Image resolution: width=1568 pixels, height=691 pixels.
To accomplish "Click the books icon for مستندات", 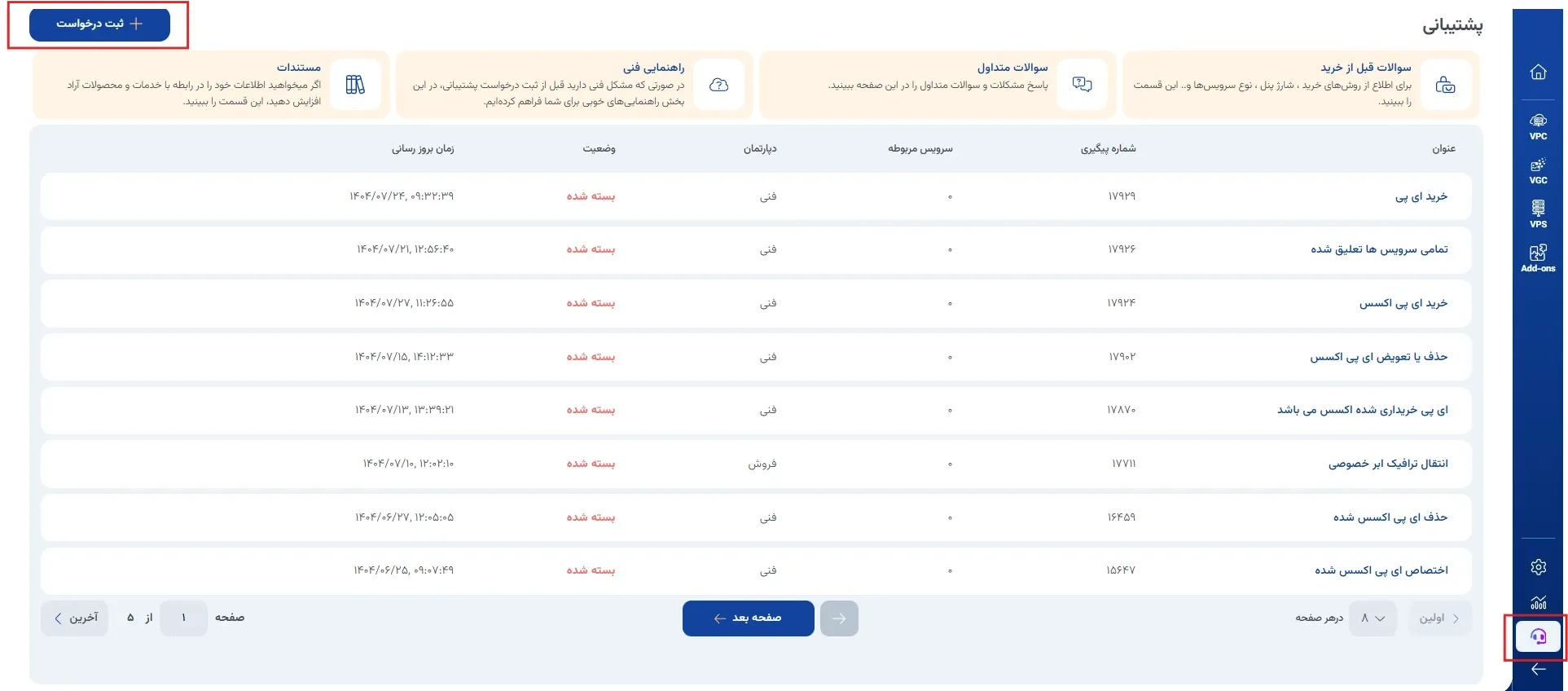I will pyautogui.click(x=355, y=85).
